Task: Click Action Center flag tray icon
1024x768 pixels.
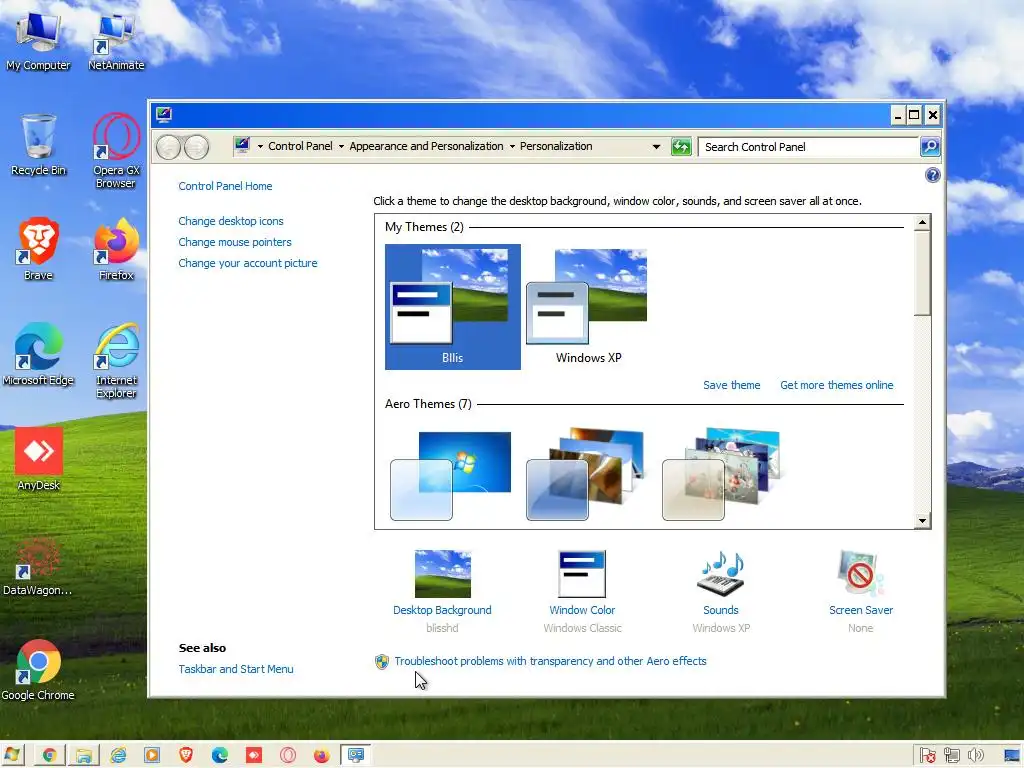Action: (927, 756)
